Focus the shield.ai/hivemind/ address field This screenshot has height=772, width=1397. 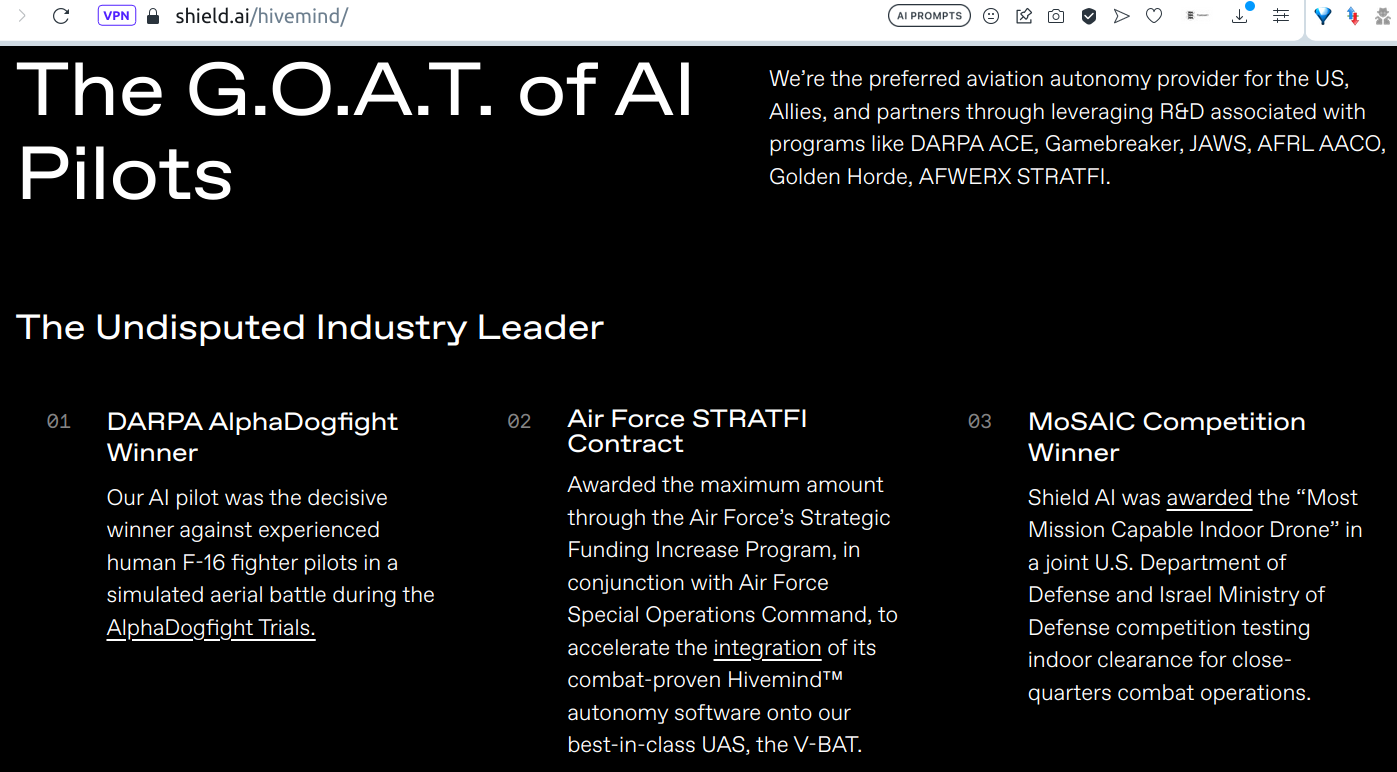(261, 16)
